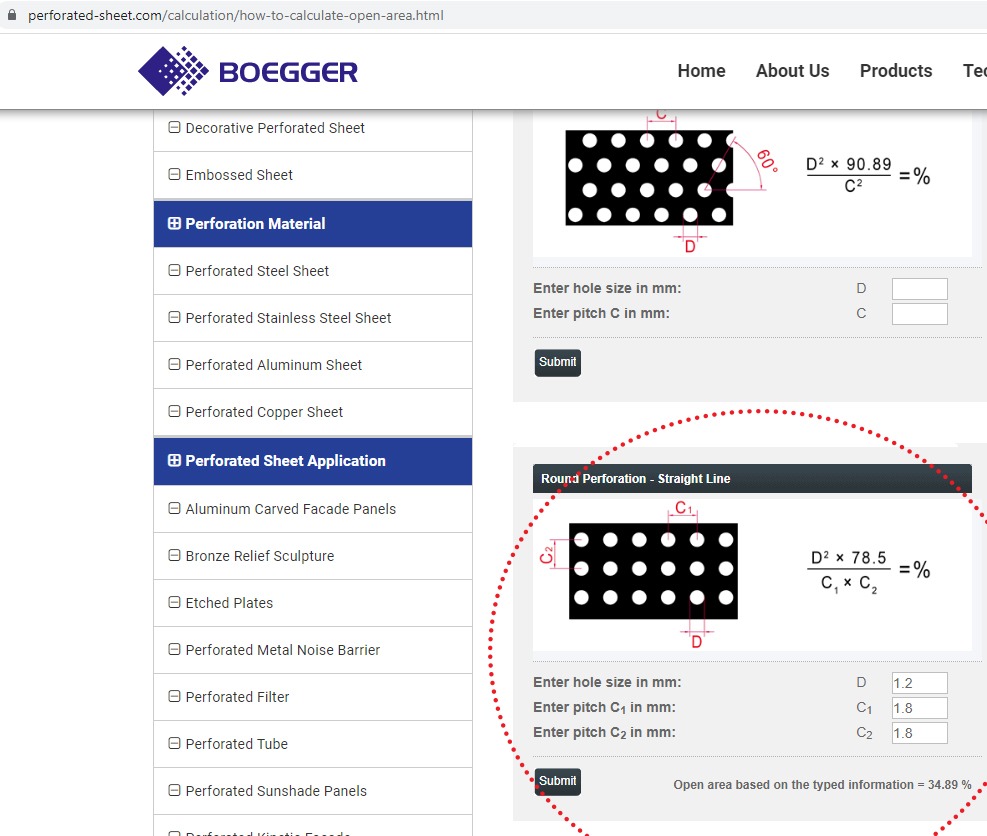Open the Home menu item
Image resolution: width=987 pixels, height=836 pixels.
pyautogui.click(x=701, y=71)
